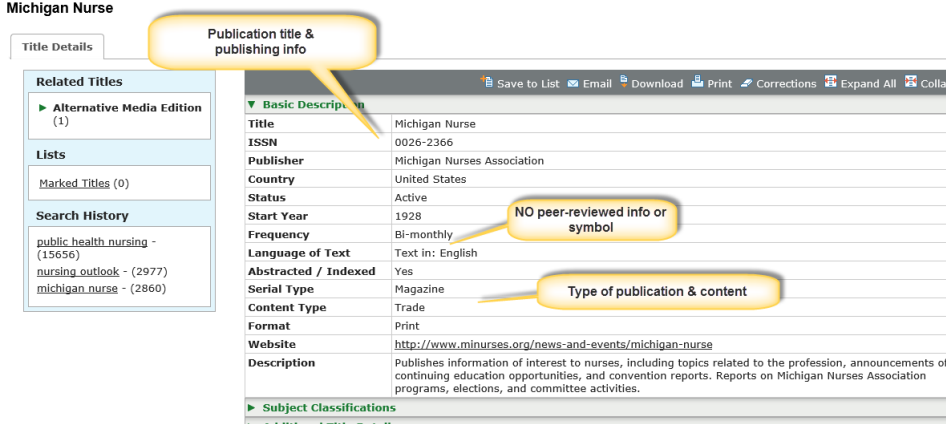Viewport: 946px width, 424px height.
Task: Open michigan nurse search history link
Action: 77,288
